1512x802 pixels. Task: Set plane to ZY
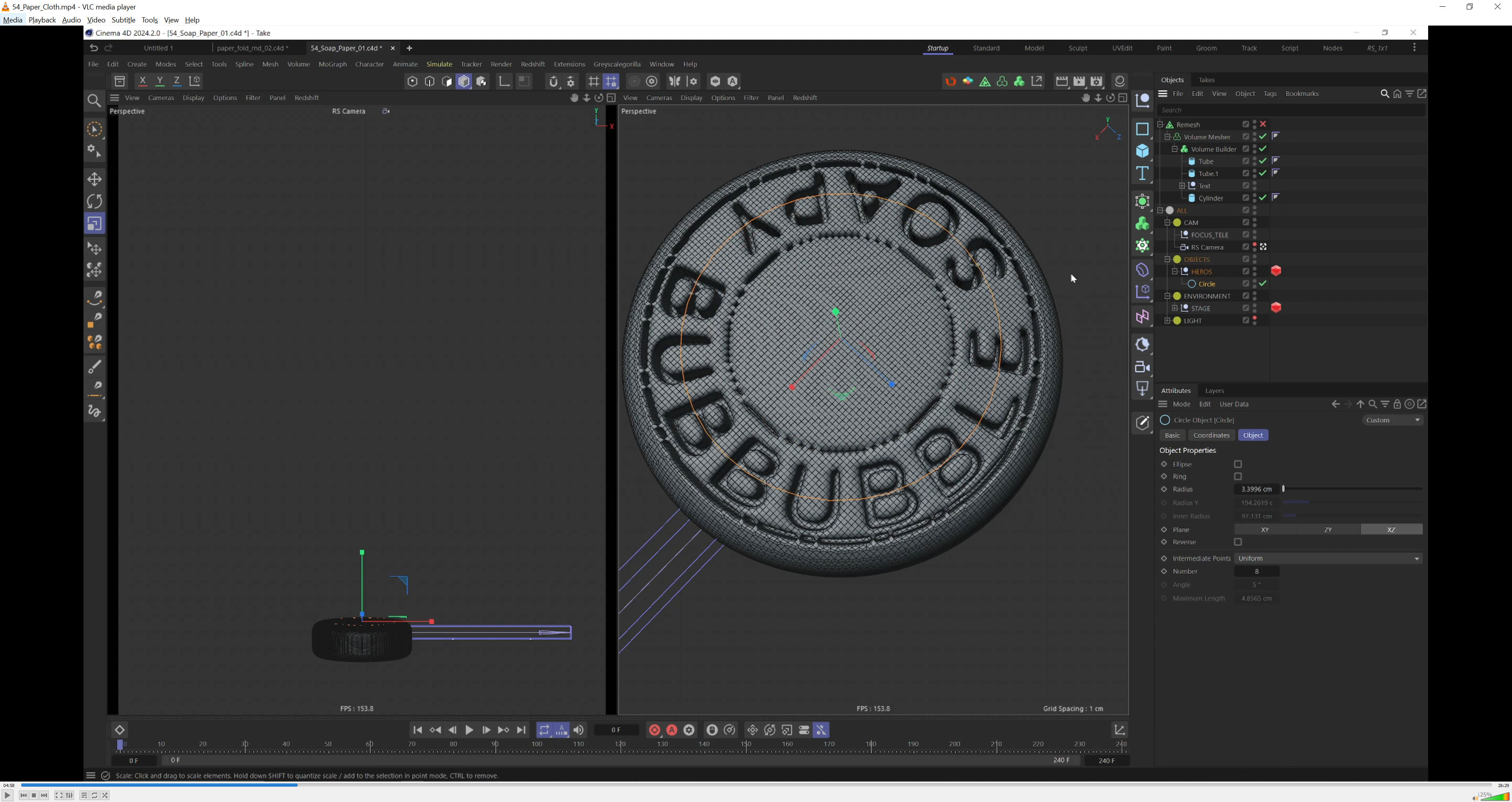tap(1328, 530)
